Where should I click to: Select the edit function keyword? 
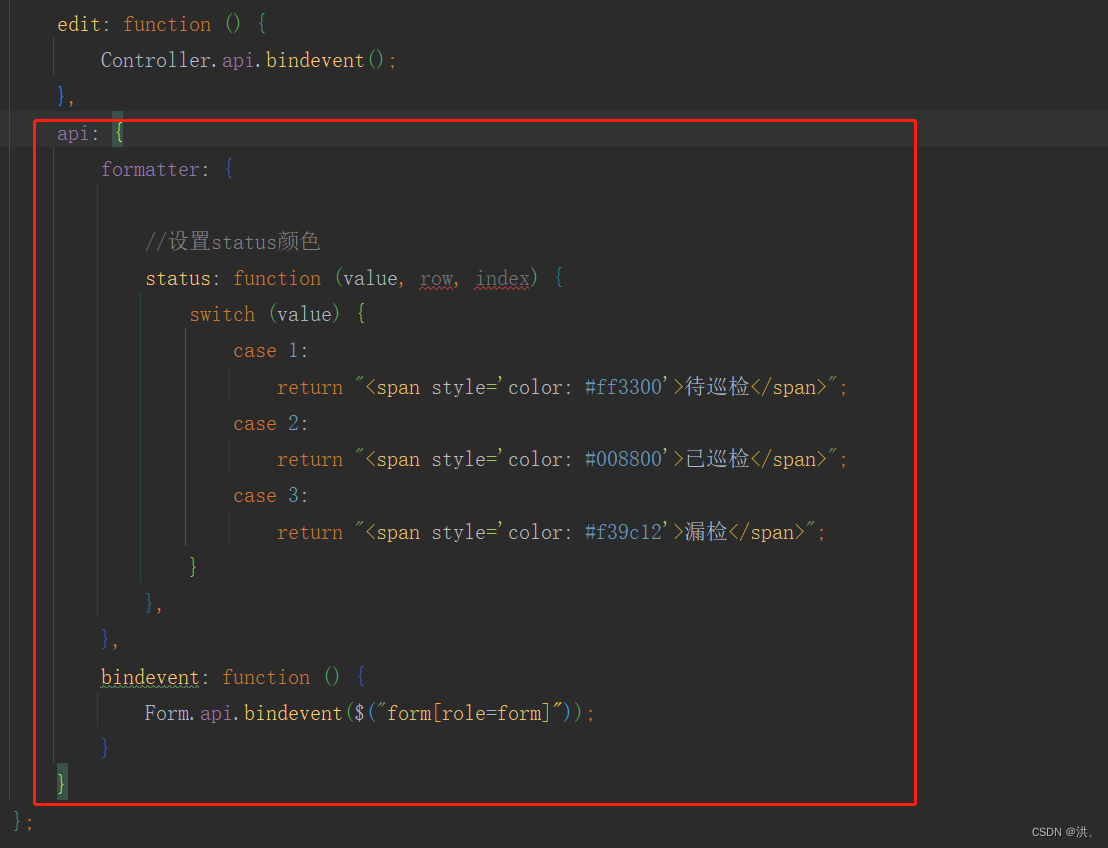click(x=167, y=23)
